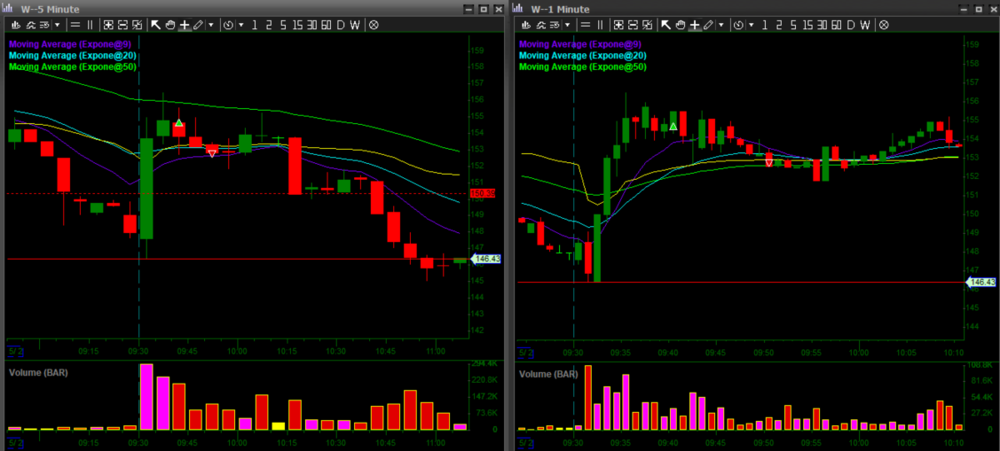Expand the drawing tools dropdown in 5 Minute chart
Image resolution: width=1000 pixels, height=451 pixels.
coord(210,23)
